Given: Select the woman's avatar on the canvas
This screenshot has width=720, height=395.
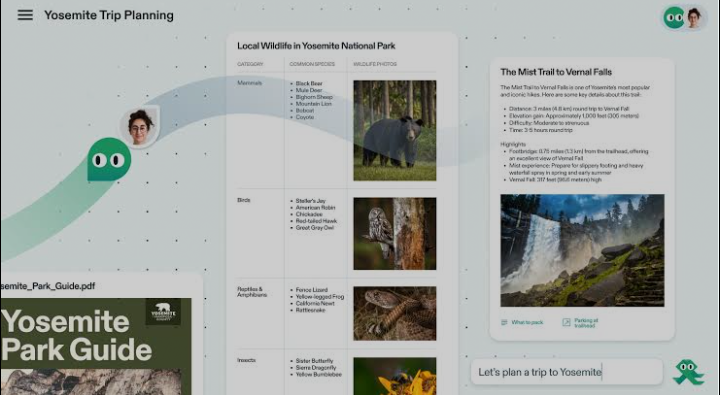Looking at the screenshot, I should pos(140,126).
